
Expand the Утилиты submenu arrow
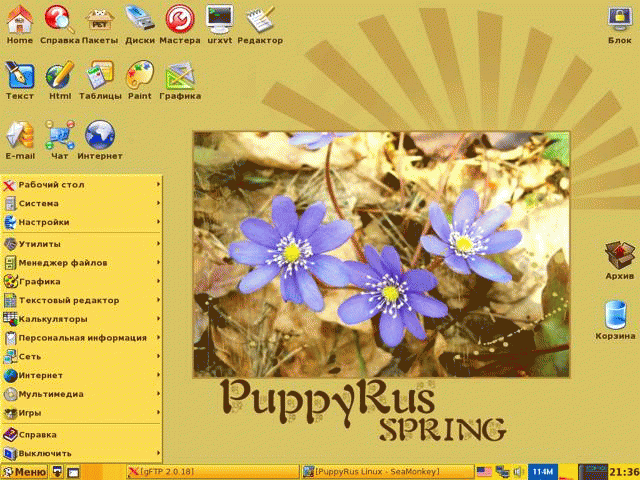tap(158, 244)
